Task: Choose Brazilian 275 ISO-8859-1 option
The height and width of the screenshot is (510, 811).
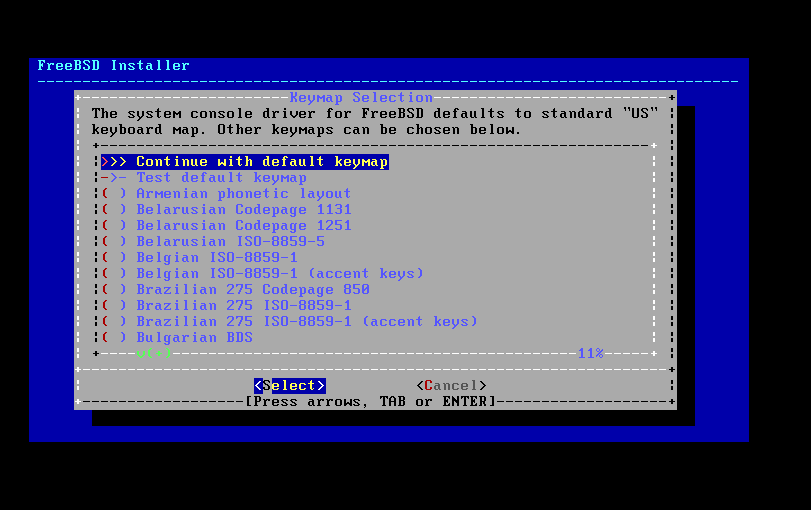Action: pos(227,306)
